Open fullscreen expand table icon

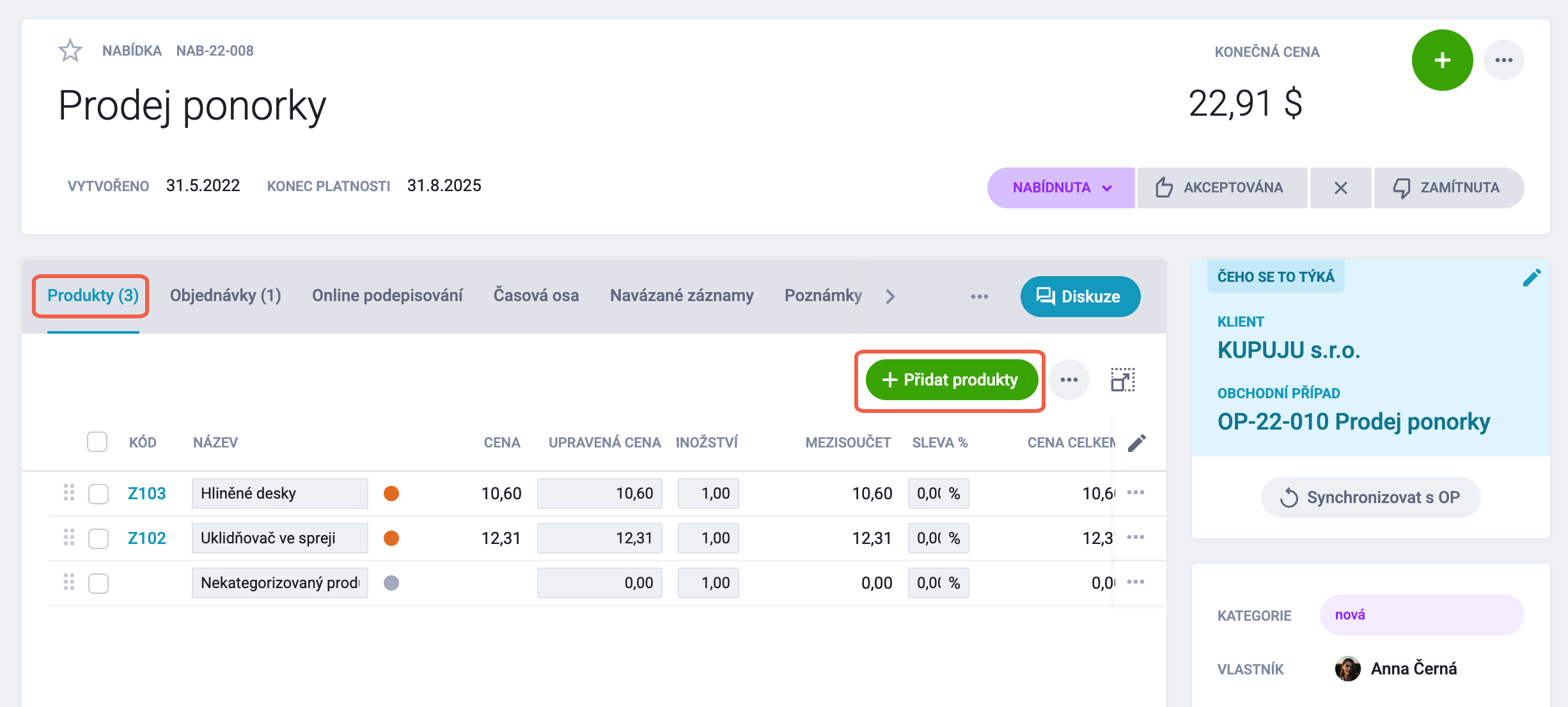coord(1122,380)
